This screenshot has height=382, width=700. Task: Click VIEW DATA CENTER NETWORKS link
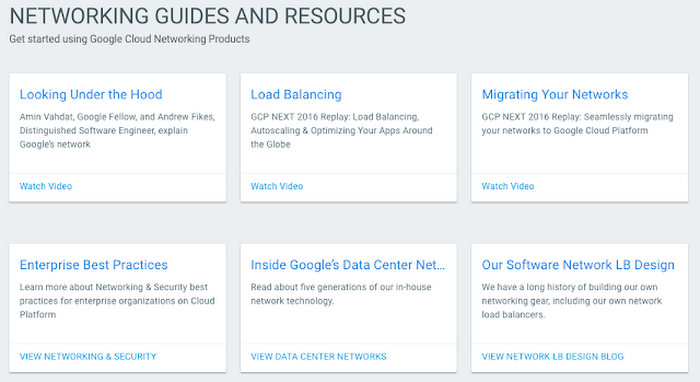[x=318, y=357]
